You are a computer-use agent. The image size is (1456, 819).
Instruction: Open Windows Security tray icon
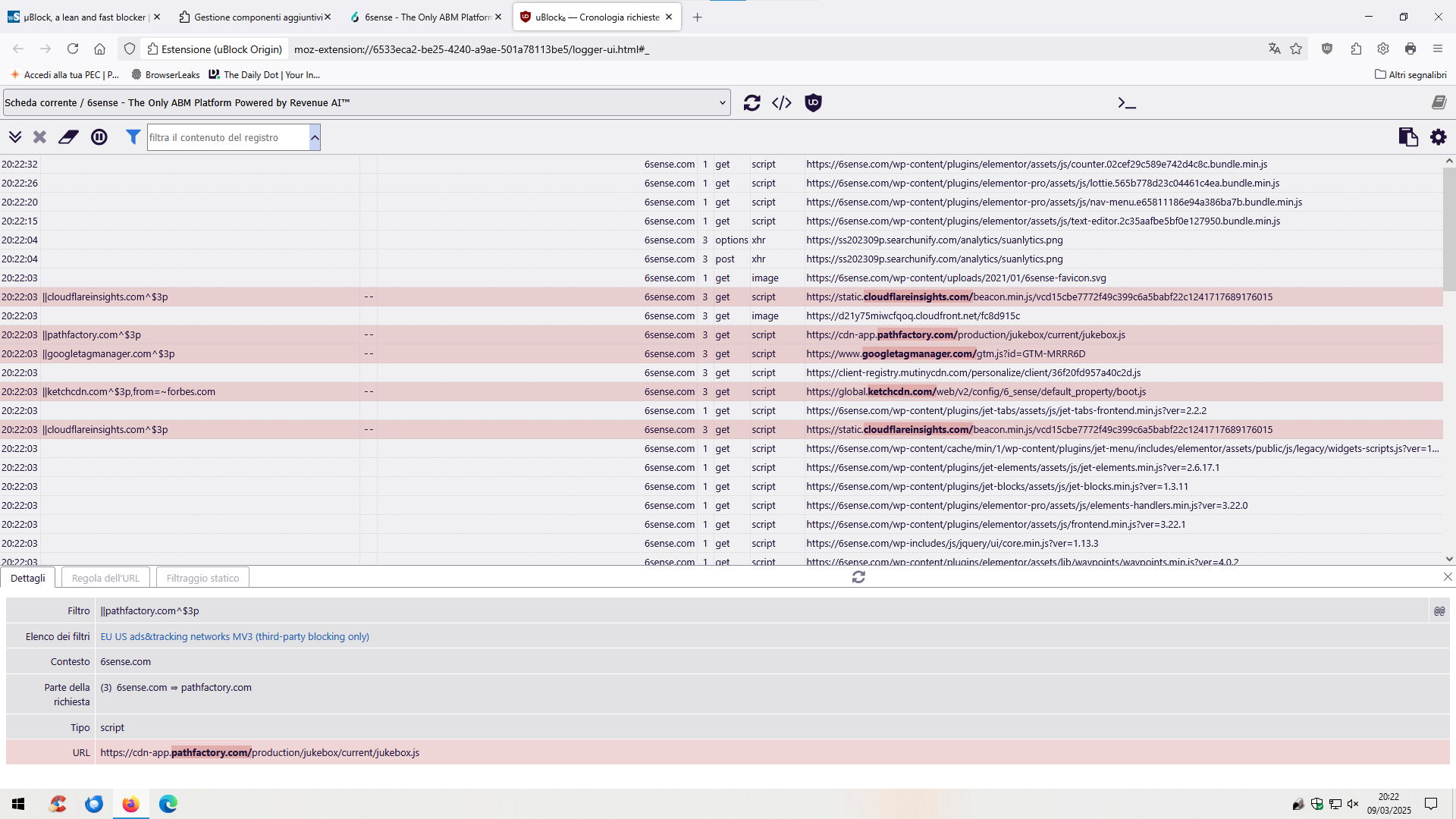[1317, 804]
